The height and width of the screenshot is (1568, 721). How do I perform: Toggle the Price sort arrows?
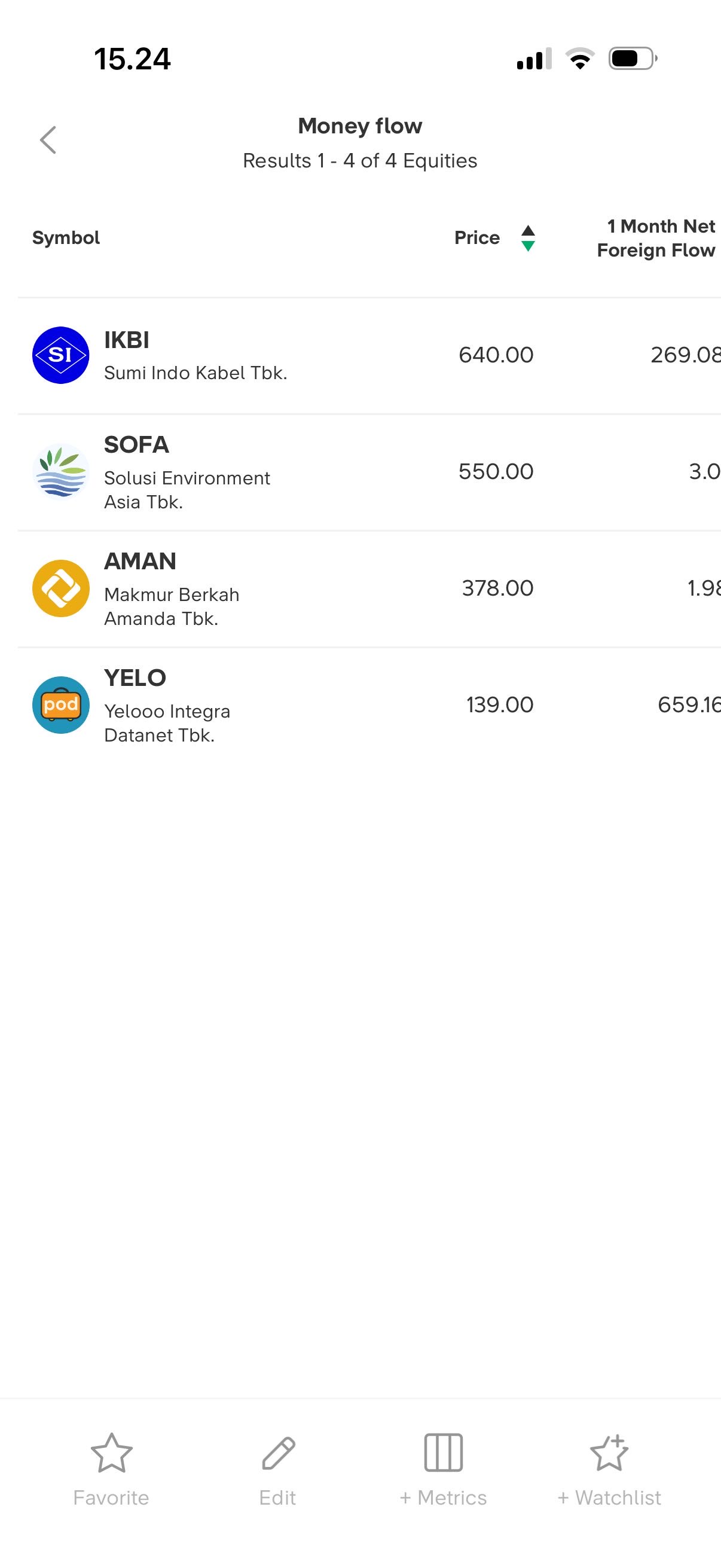[528, 238]
